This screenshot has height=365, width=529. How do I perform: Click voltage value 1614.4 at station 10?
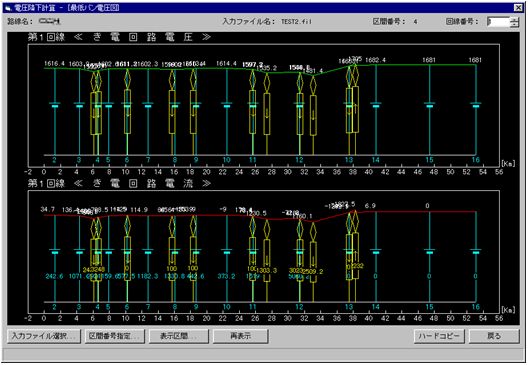coord(226,63)
